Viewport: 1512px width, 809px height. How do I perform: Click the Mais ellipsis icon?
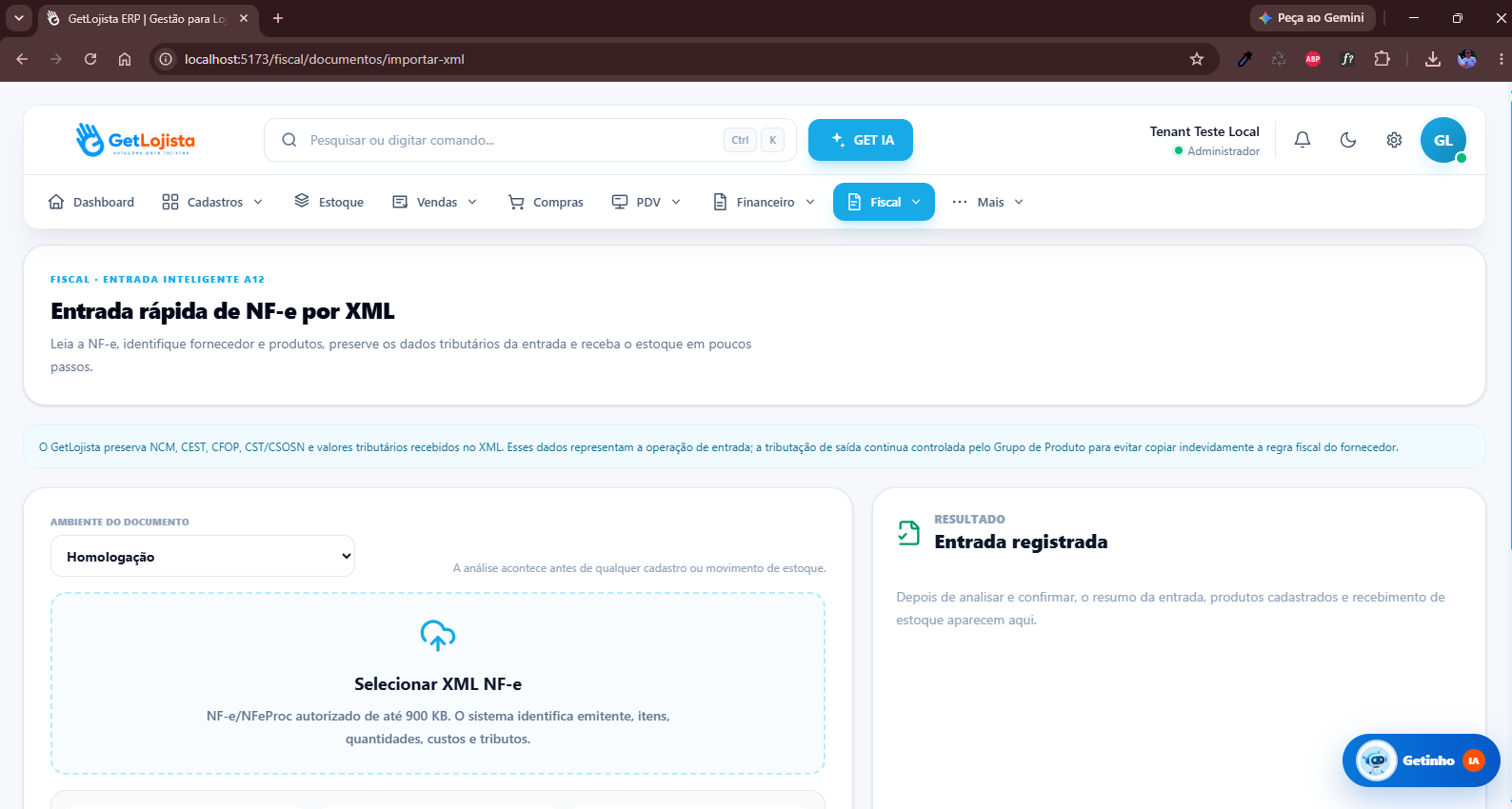(x=960, y=202)
